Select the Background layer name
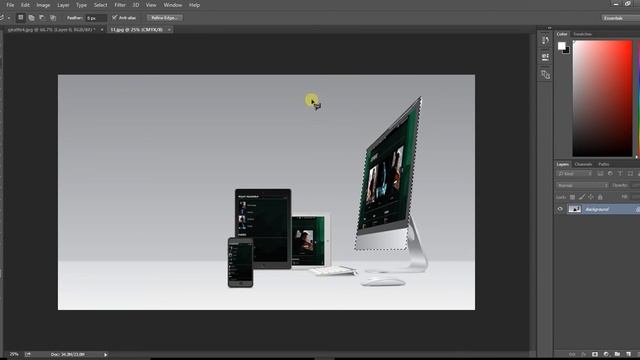Image resolution: width=640 pixels, height=360 pixels. pos(597,209)
